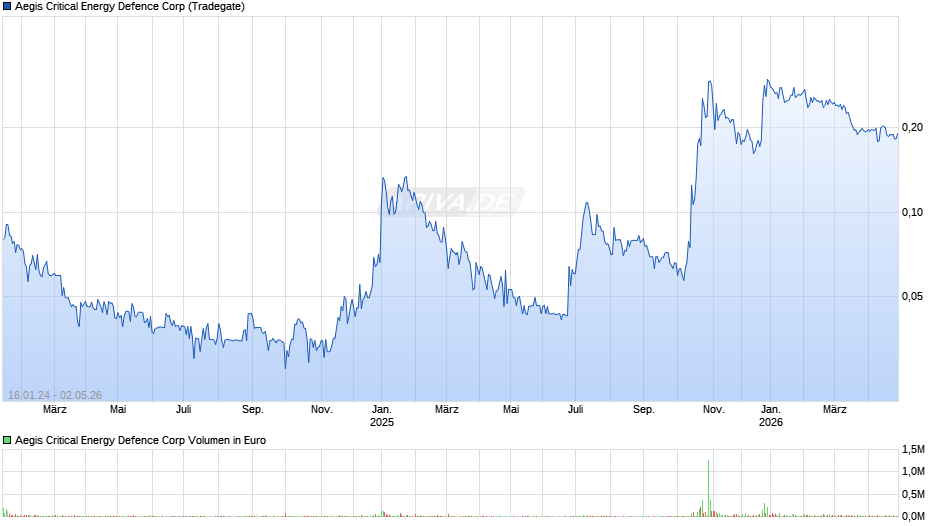Click the 'Aegis Critical Energy Defence Corp Volumen in Euro' label
The image size is (940, 526).
[140, 440]
